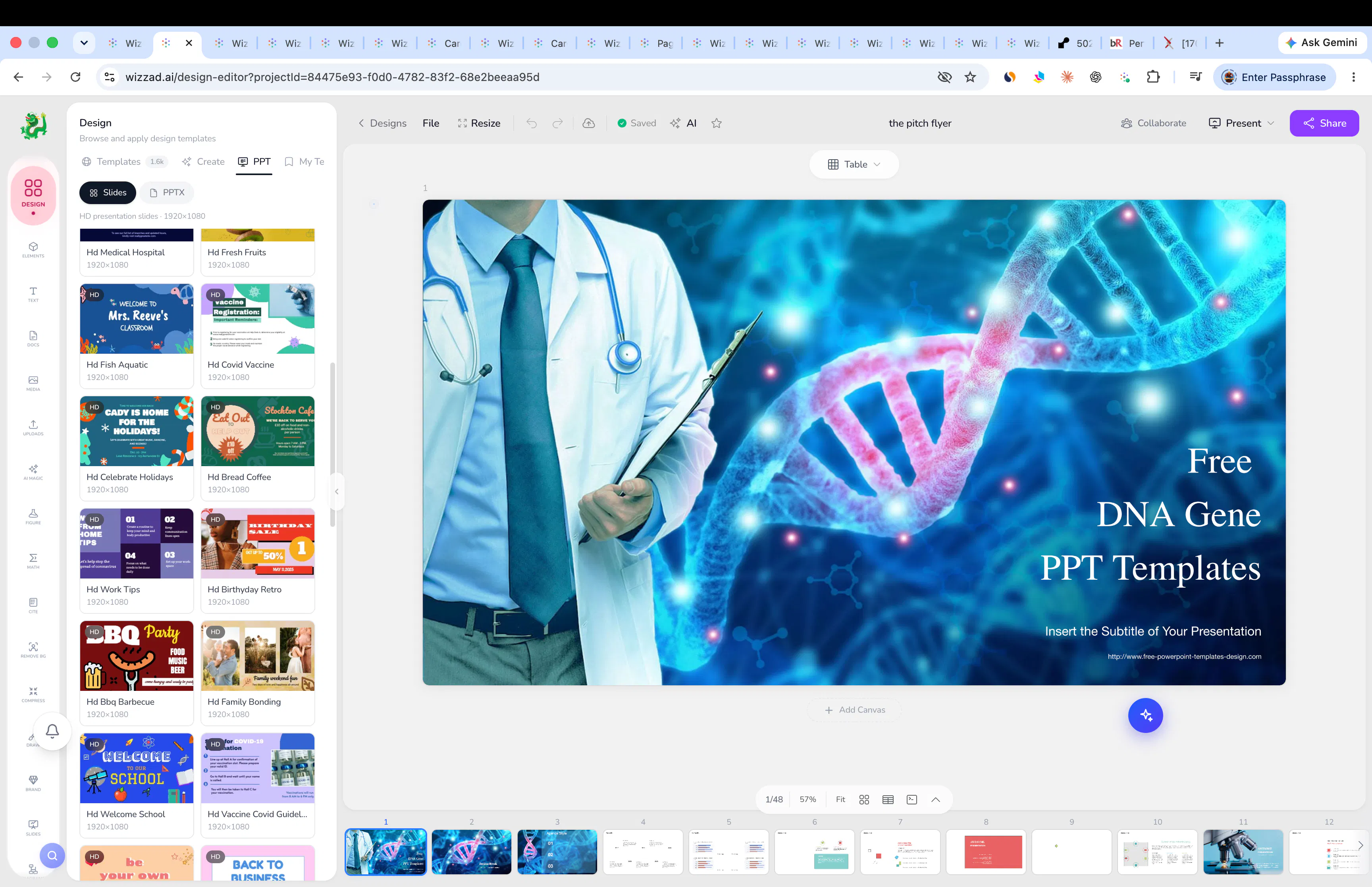Click the undo arrow in toolbar
Screen dimensions: 1372x887
532,123
